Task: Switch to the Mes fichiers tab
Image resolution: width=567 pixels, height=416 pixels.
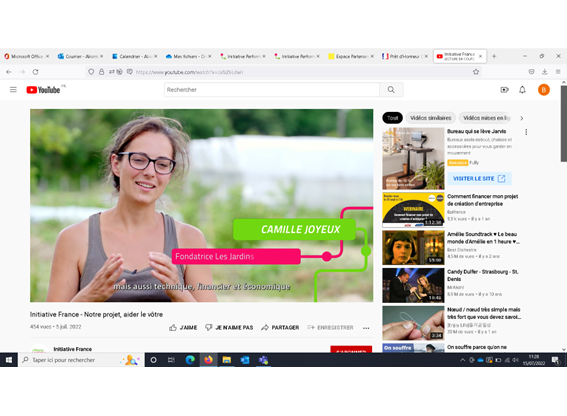Action: 188,56
